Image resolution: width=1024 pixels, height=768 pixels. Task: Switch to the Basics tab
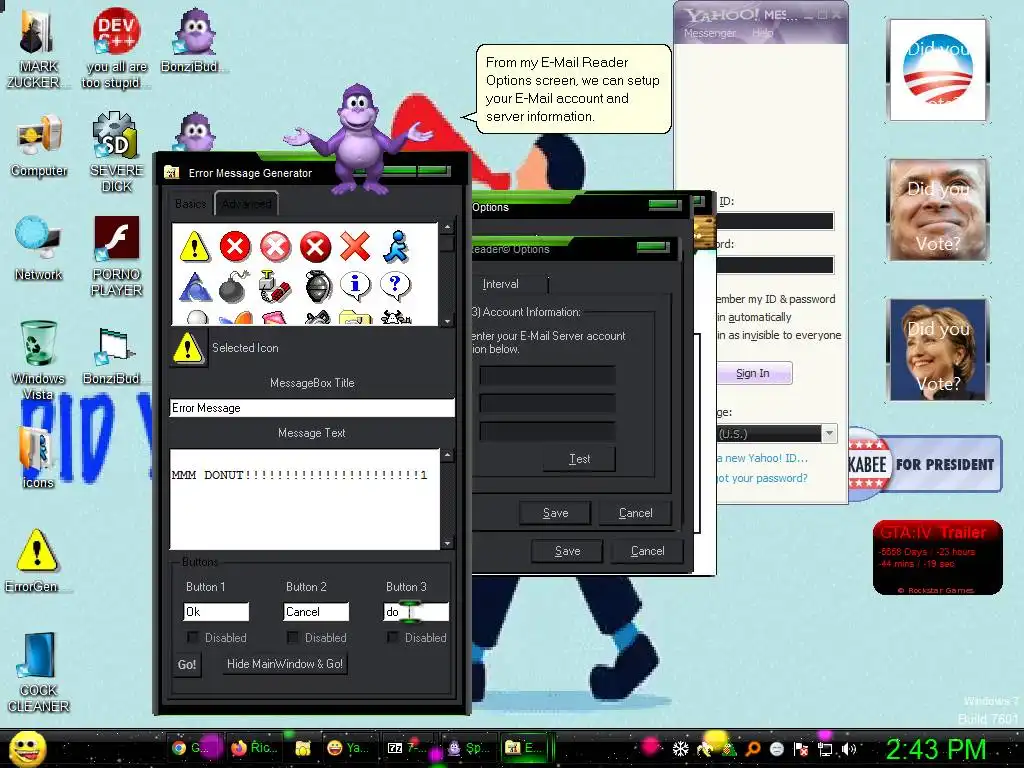(x=191, y=204)
